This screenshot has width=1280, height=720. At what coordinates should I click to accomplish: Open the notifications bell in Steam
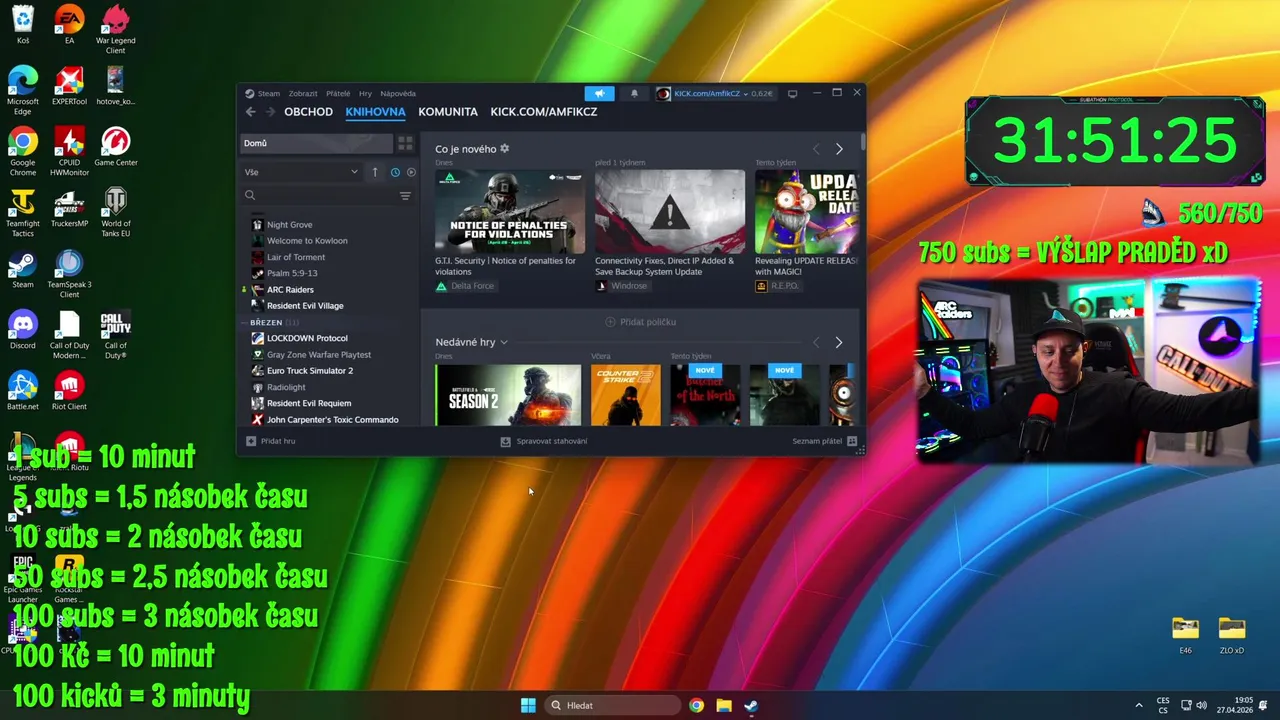(634, 93)
